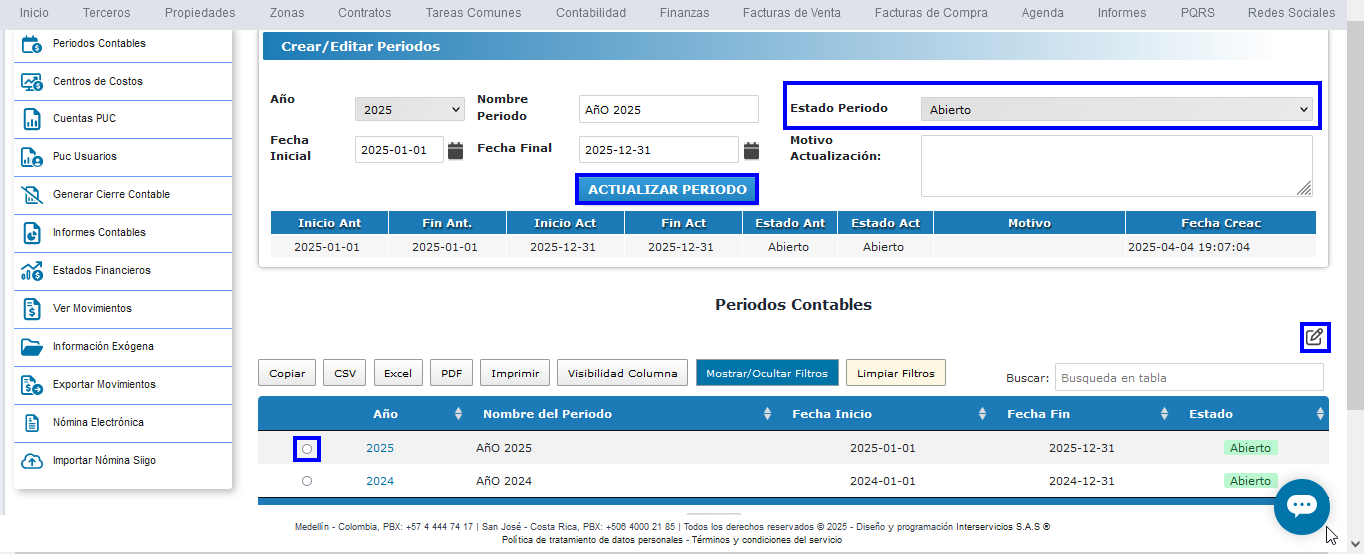The image size is (1364, 554).
Task: Select the radio button for year 2025
Action: 307,449
